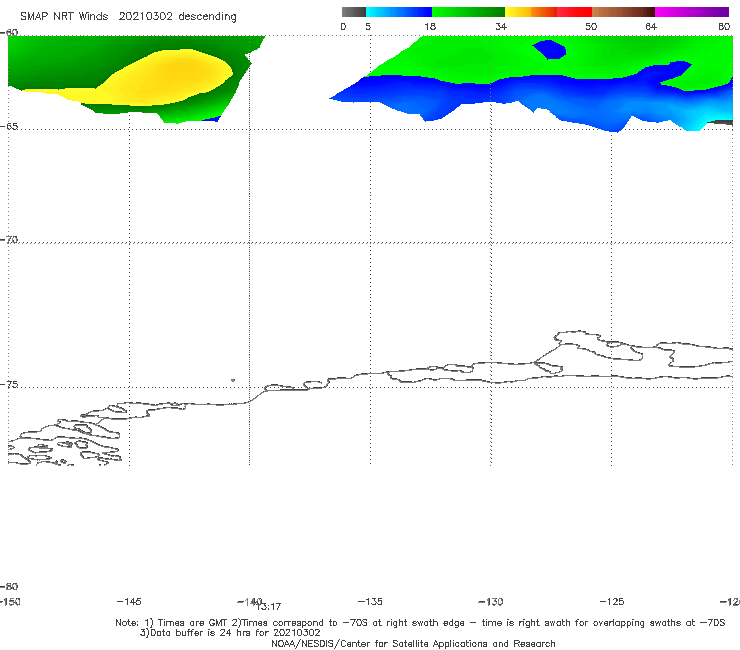Image resolution: width=740 pixels, height=650 pixels.
Task: Click the color bar label "34"
Action: coord(501,27)
